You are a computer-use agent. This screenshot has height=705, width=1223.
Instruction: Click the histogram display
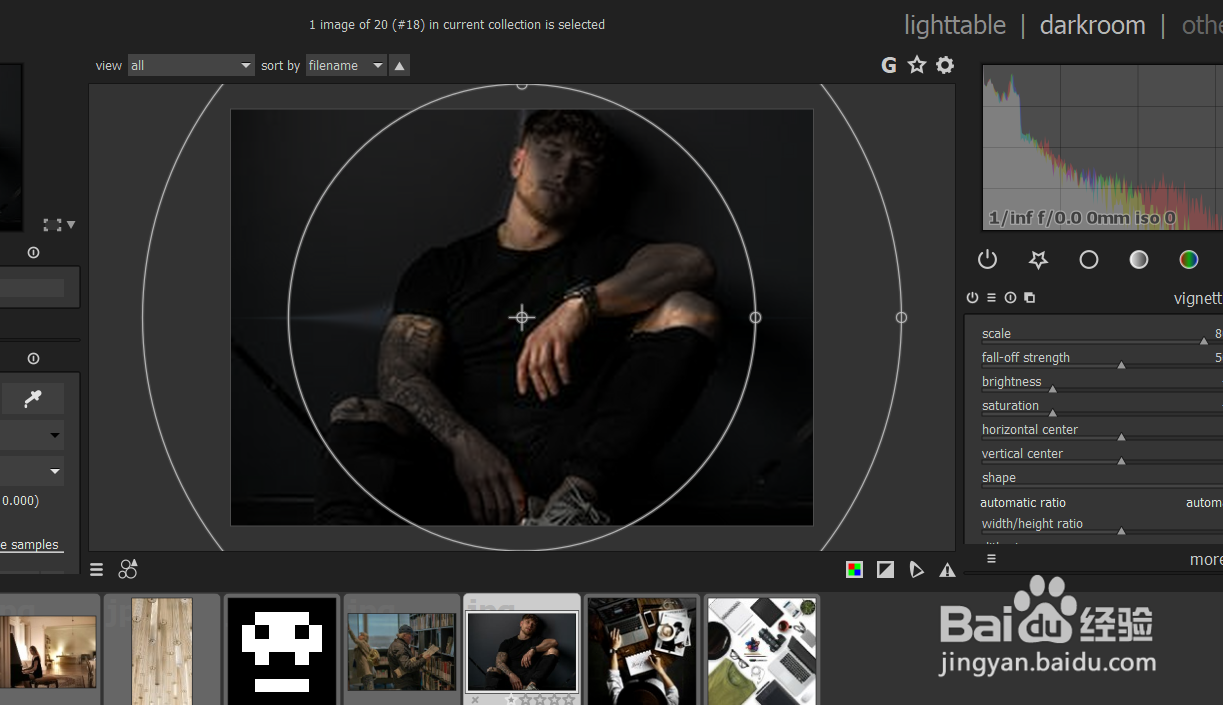click(x=1102, y=147)
